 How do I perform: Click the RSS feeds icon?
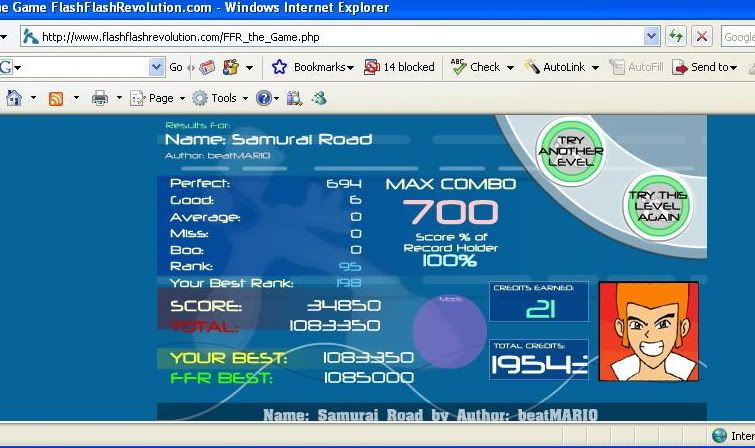pyautogui.click(x=56, y=98)
